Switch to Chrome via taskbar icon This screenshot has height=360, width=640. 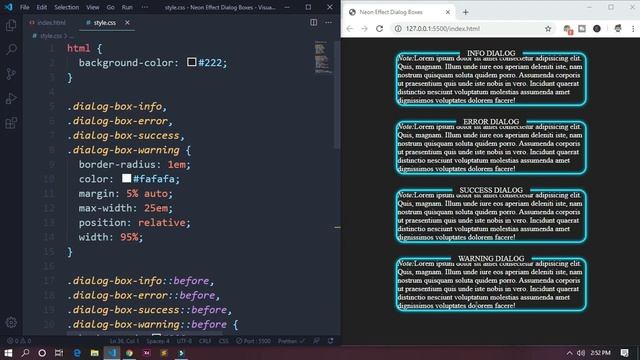[129, 353]
